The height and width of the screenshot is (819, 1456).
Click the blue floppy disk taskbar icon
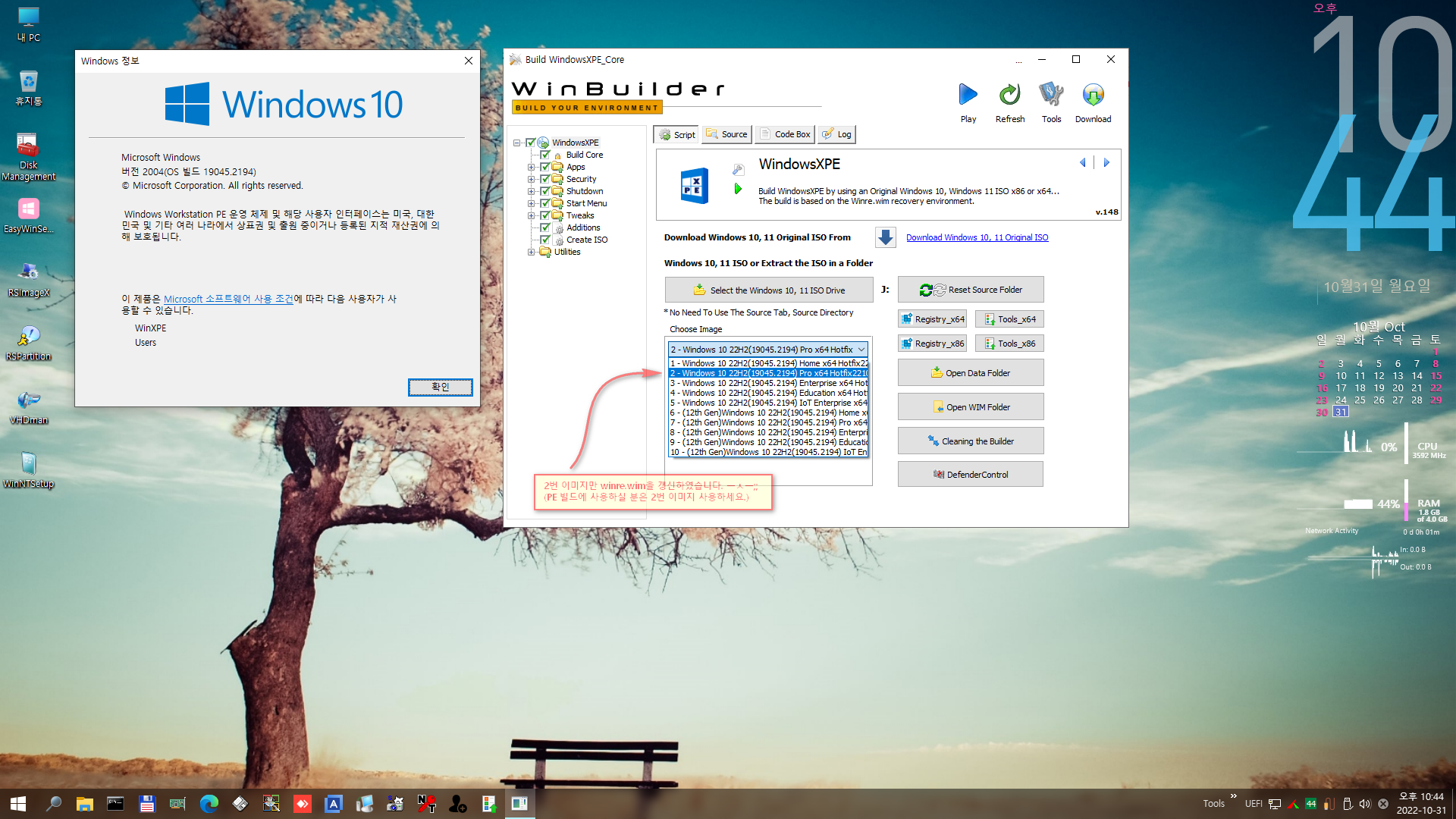coord(146,804)
